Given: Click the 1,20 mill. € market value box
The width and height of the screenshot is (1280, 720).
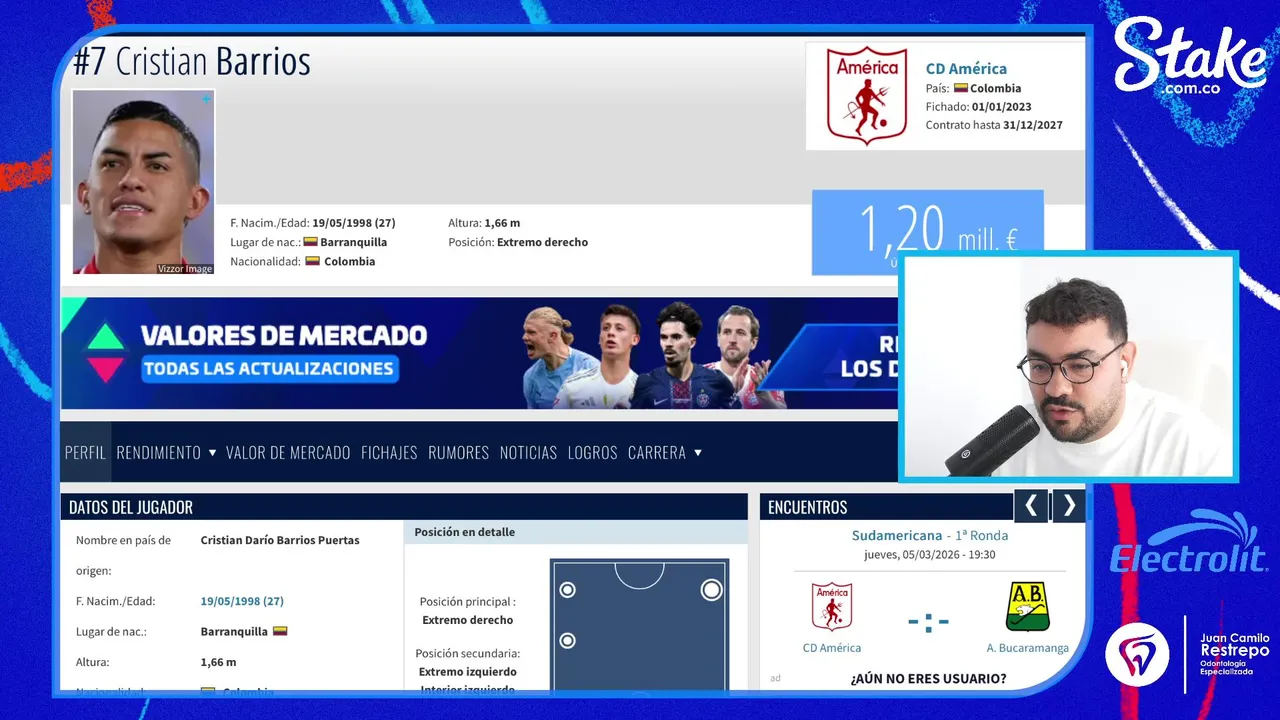Looking at the screenshot, I should click(927, 232).
